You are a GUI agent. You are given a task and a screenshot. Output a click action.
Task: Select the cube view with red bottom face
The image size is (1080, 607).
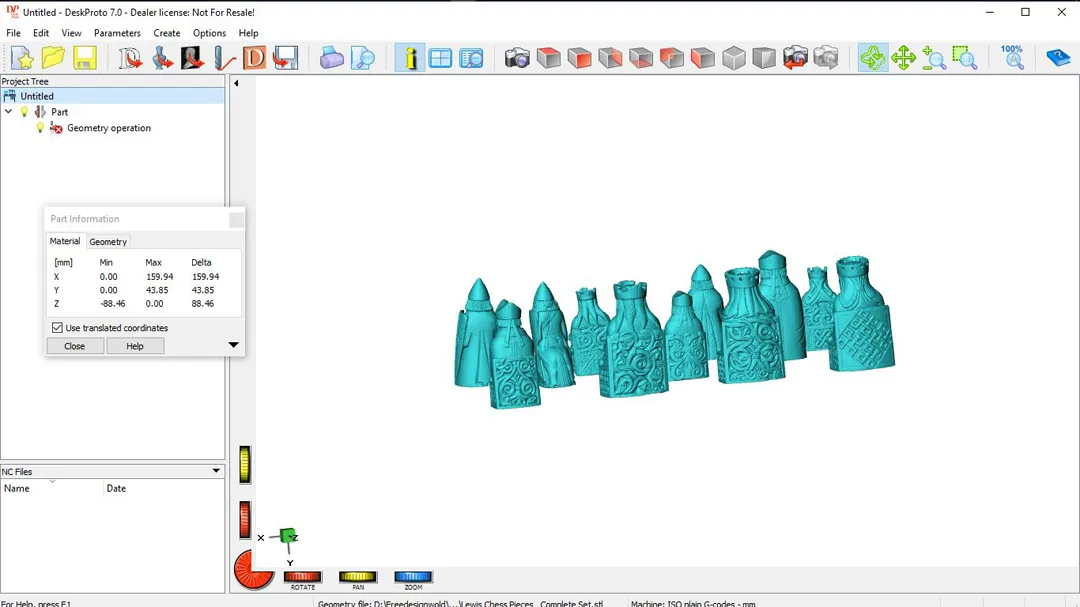pos(641,58)
